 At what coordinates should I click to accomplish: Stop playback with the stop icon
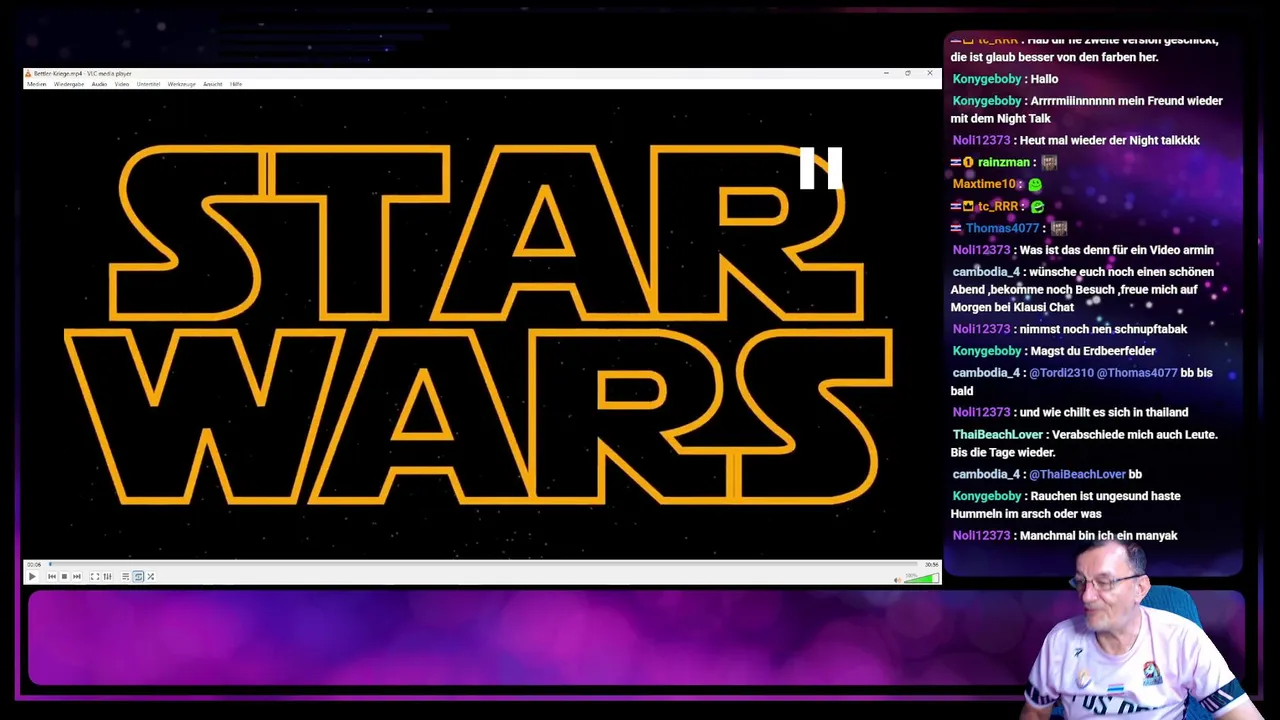pos(64,576)
